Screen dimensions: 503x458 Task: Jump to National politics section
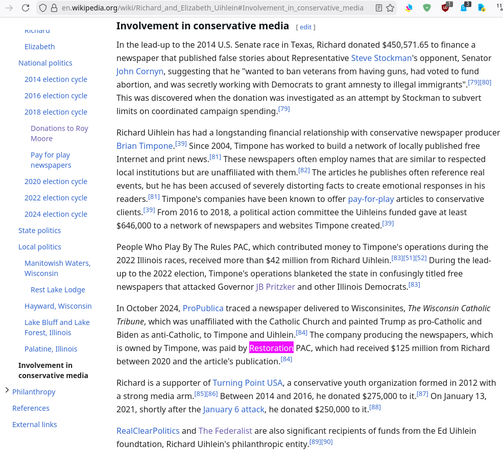point(45,63)
